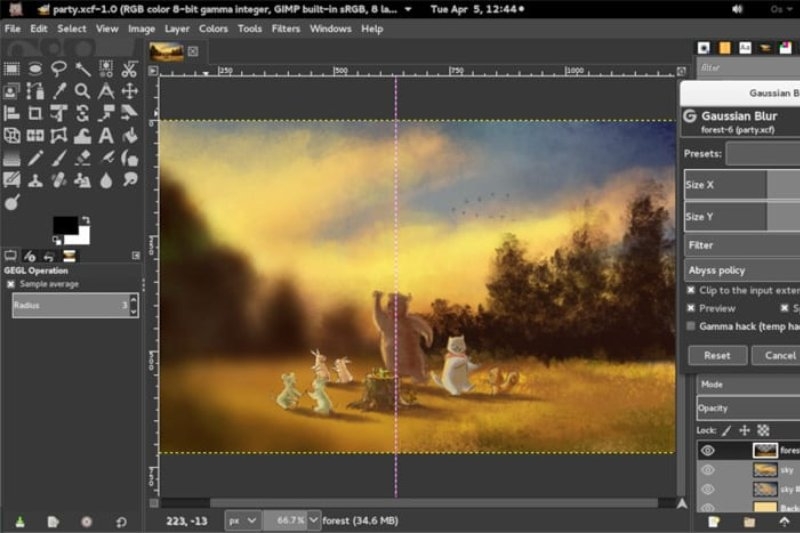Select the Cage Transform tool
This screenshot has width=800, height=533.
[x=59, y=136]
